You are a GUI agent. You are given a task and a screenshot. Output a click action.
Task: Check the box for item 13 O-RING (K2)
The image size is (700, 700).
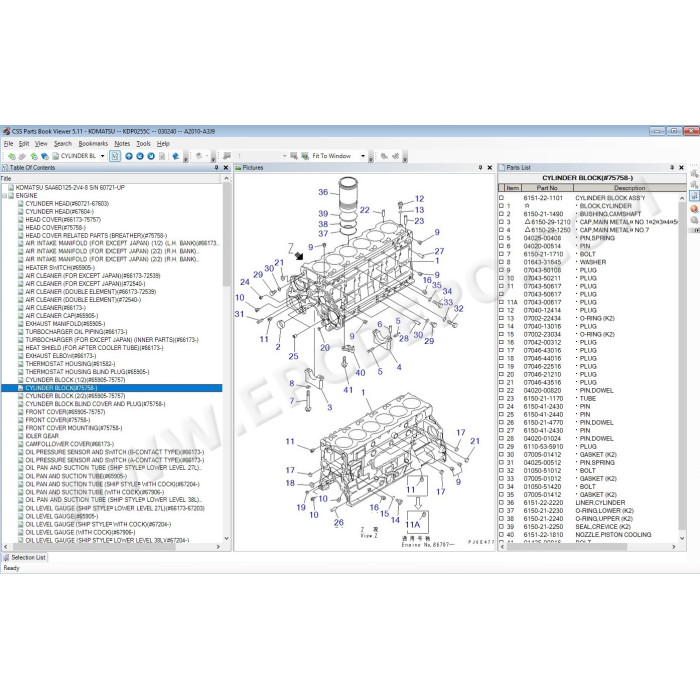501,318
